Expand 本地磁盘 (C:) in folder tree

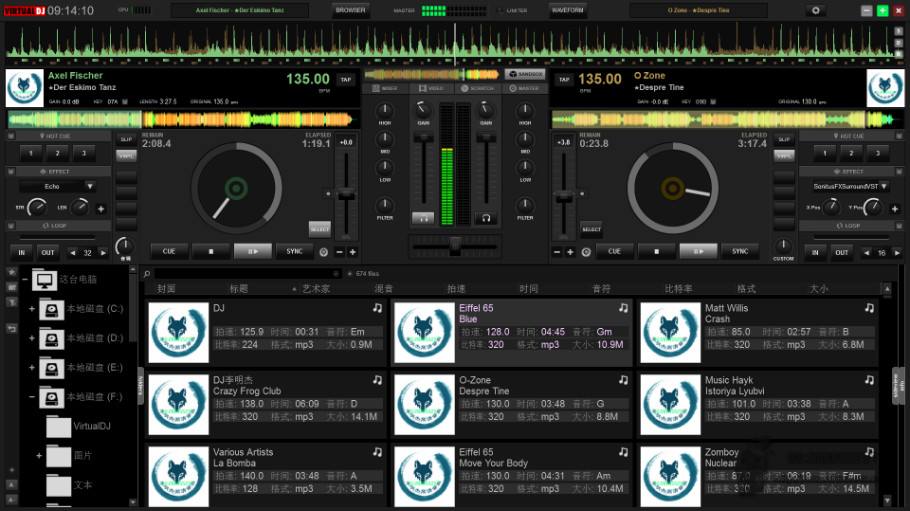[32, 309]
